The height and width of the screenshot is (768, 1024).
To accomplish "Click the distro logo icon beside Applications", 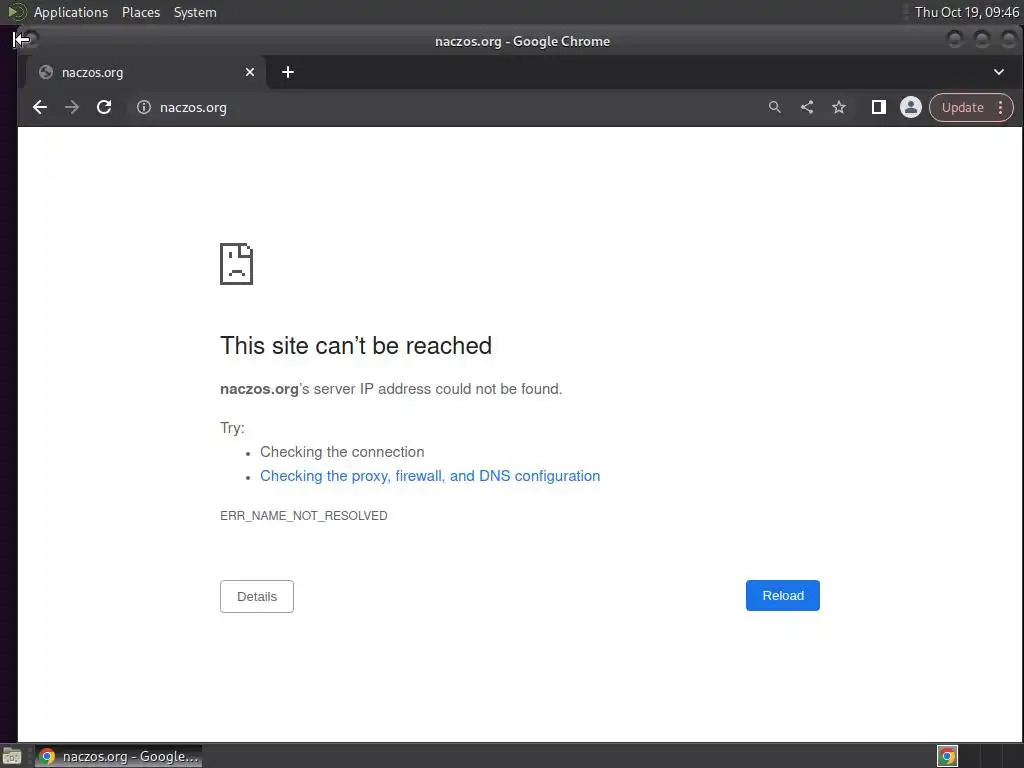I will click(x=17, y=12).
